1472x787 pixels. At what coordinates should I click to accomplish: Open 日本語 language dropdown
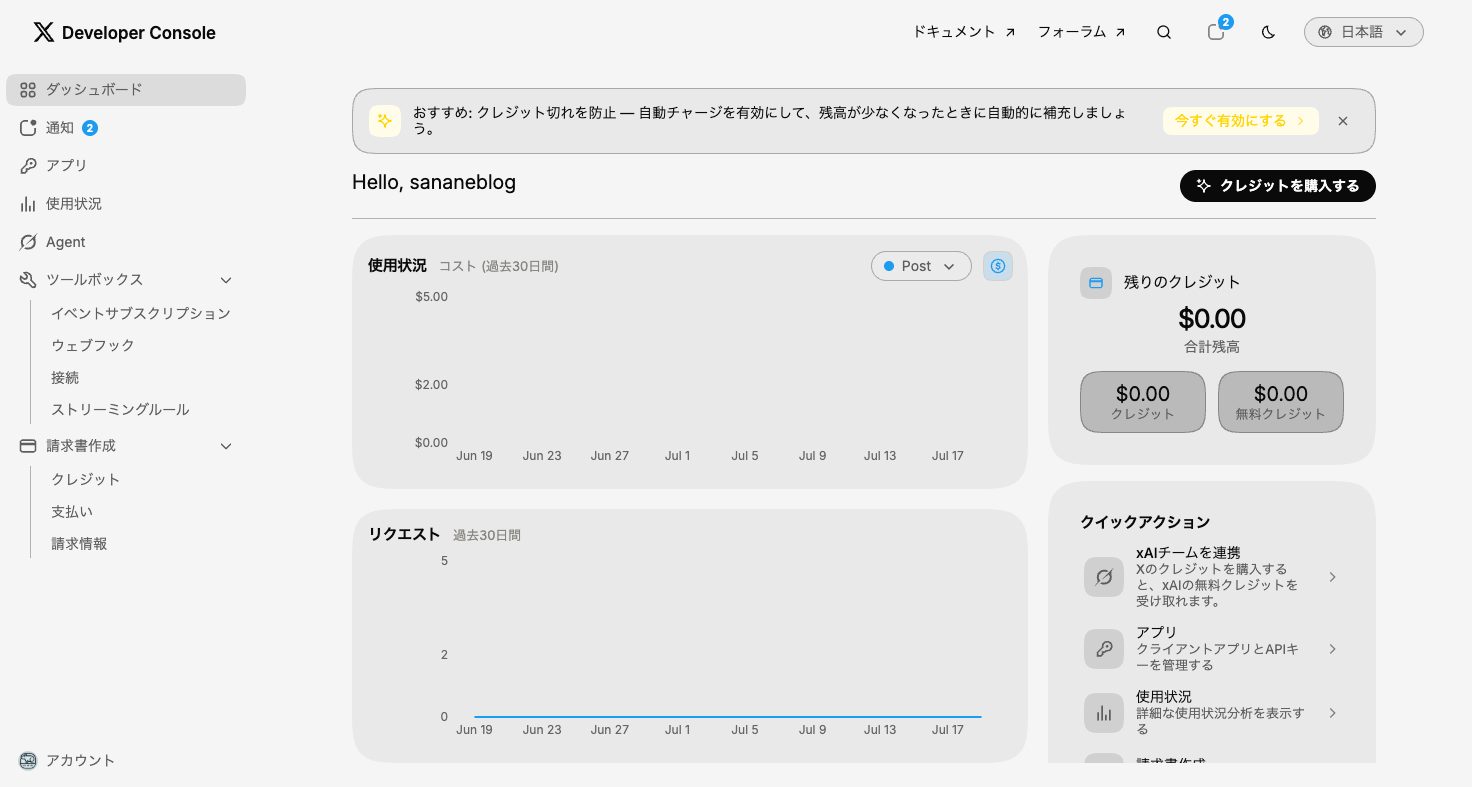1363,32
